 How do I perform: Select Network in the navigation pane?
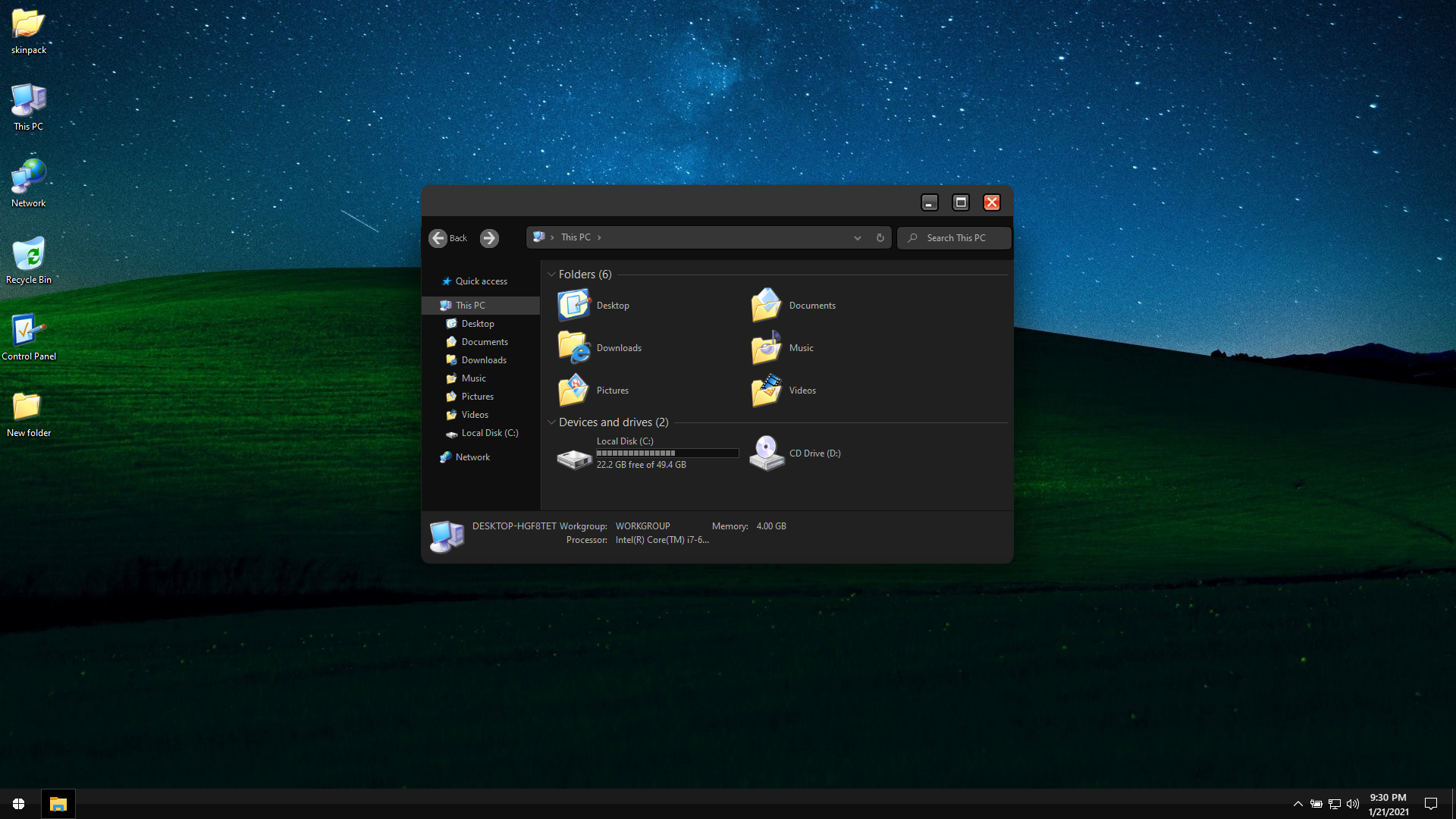click(x=472, y=457)
